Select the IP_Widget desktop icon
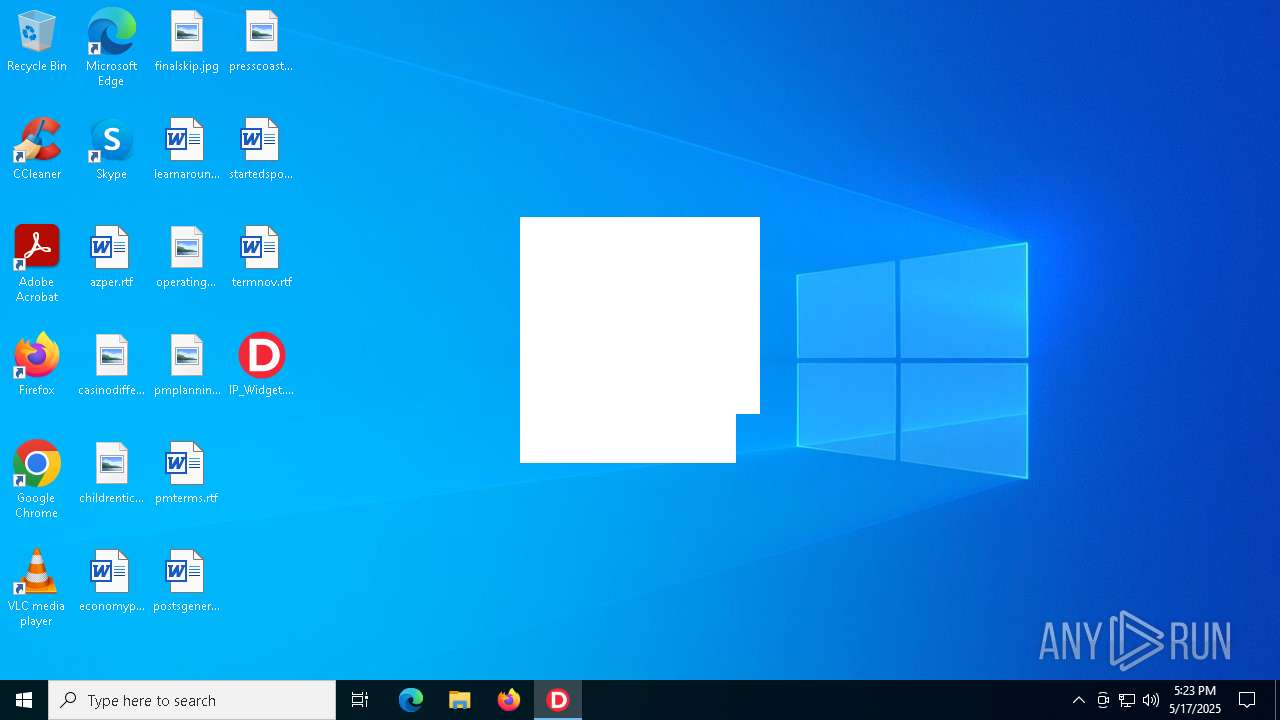Screen dimensions: 1280x720 261,366
